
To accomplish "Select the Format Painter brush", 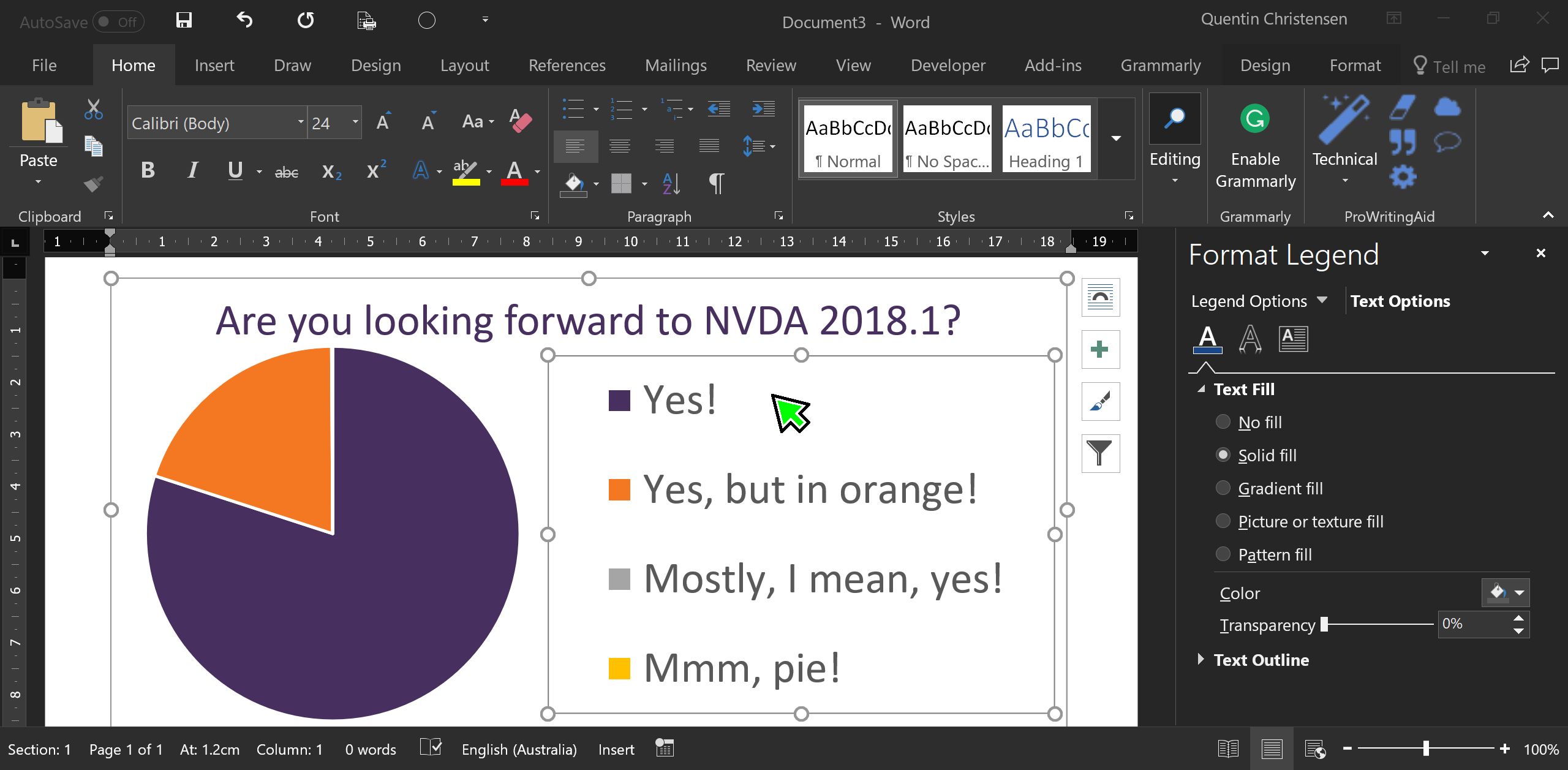I will pyautogui.click(x=93, y=184).
